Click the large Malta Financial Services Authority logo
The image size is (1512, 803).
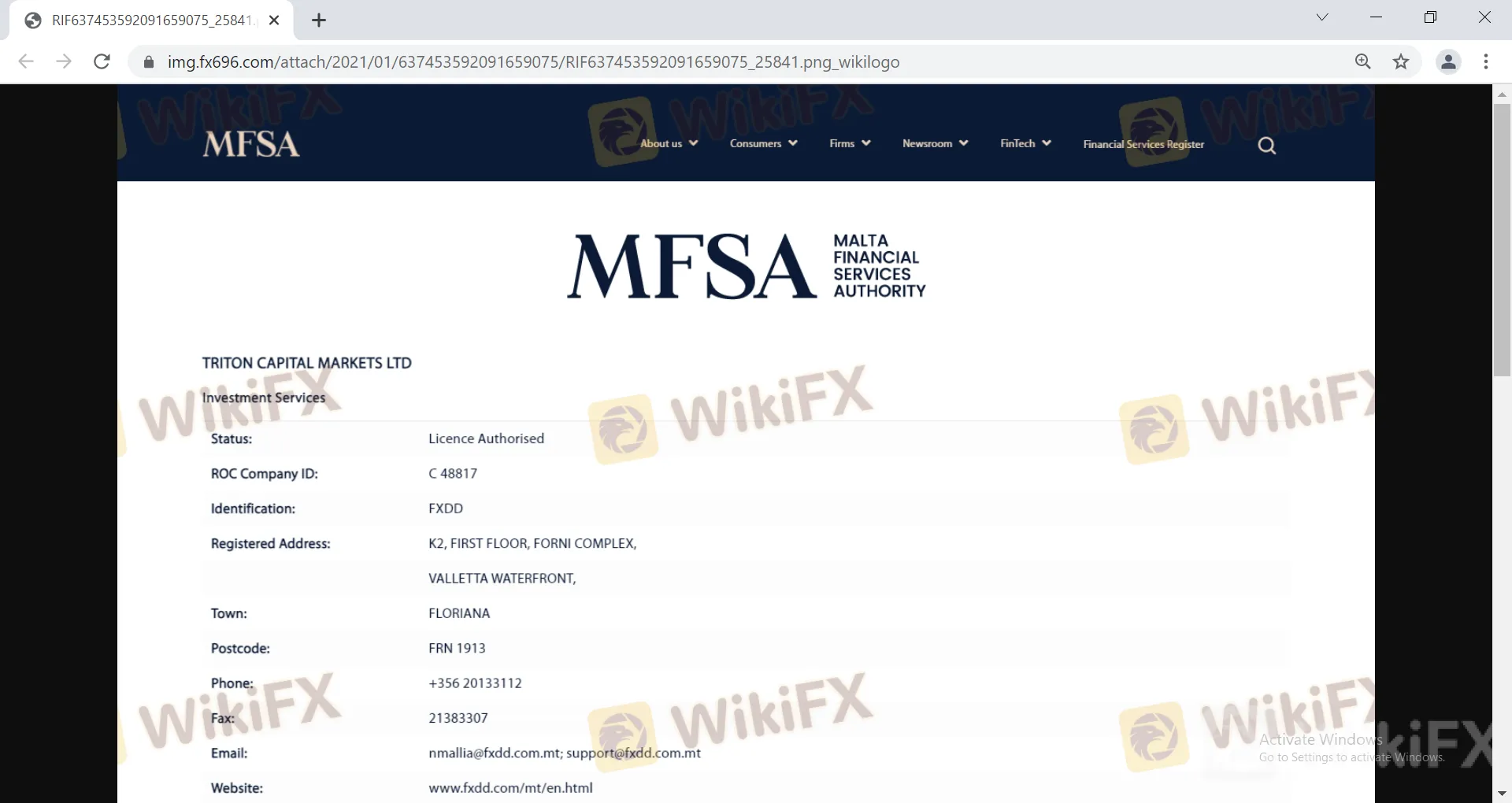pyautogui.click(x=747, y=266)
